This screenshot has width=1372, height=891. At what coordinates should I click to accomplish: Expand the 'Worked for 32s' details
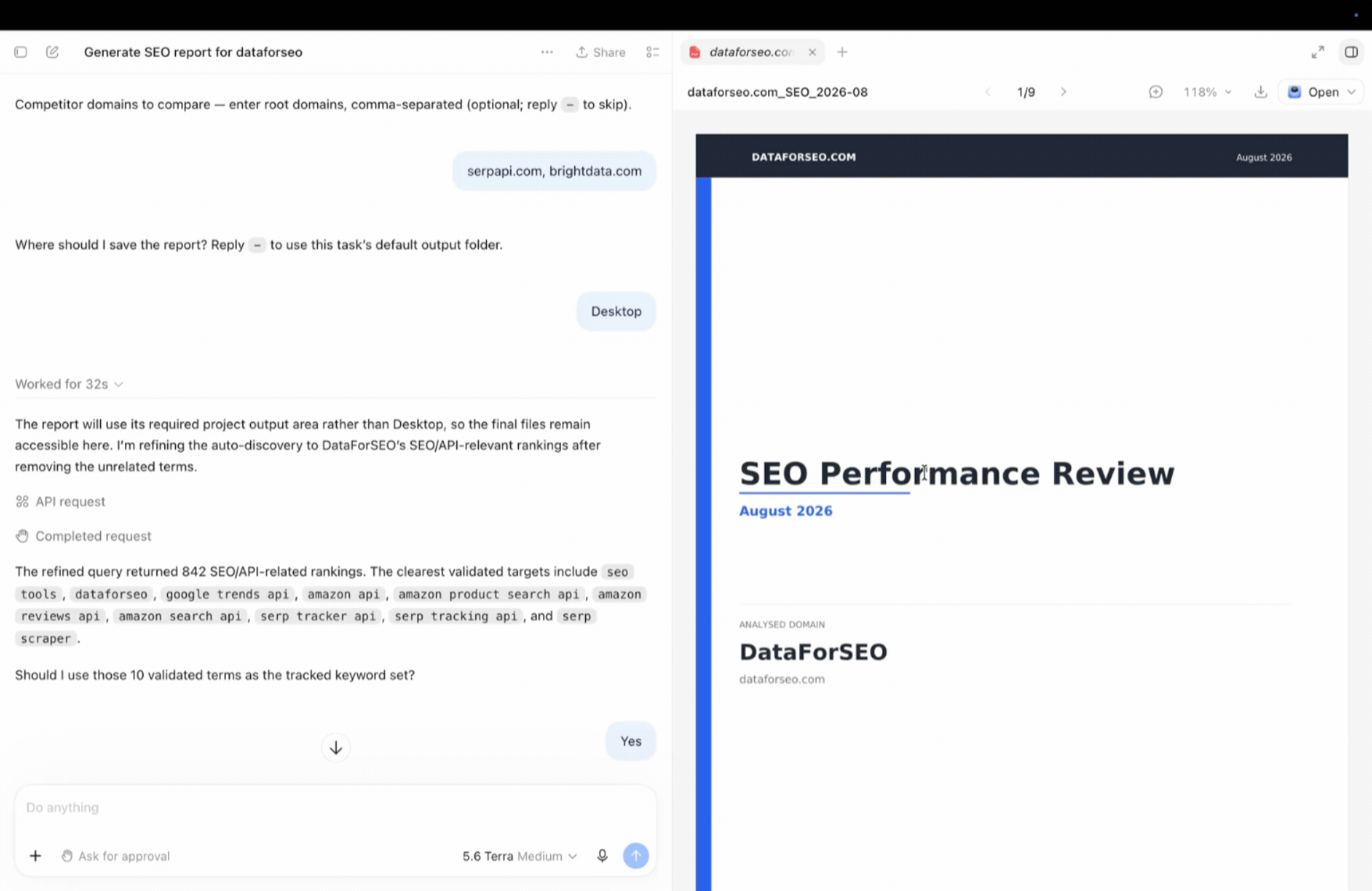pyautogui.click(x=69, y=384)
